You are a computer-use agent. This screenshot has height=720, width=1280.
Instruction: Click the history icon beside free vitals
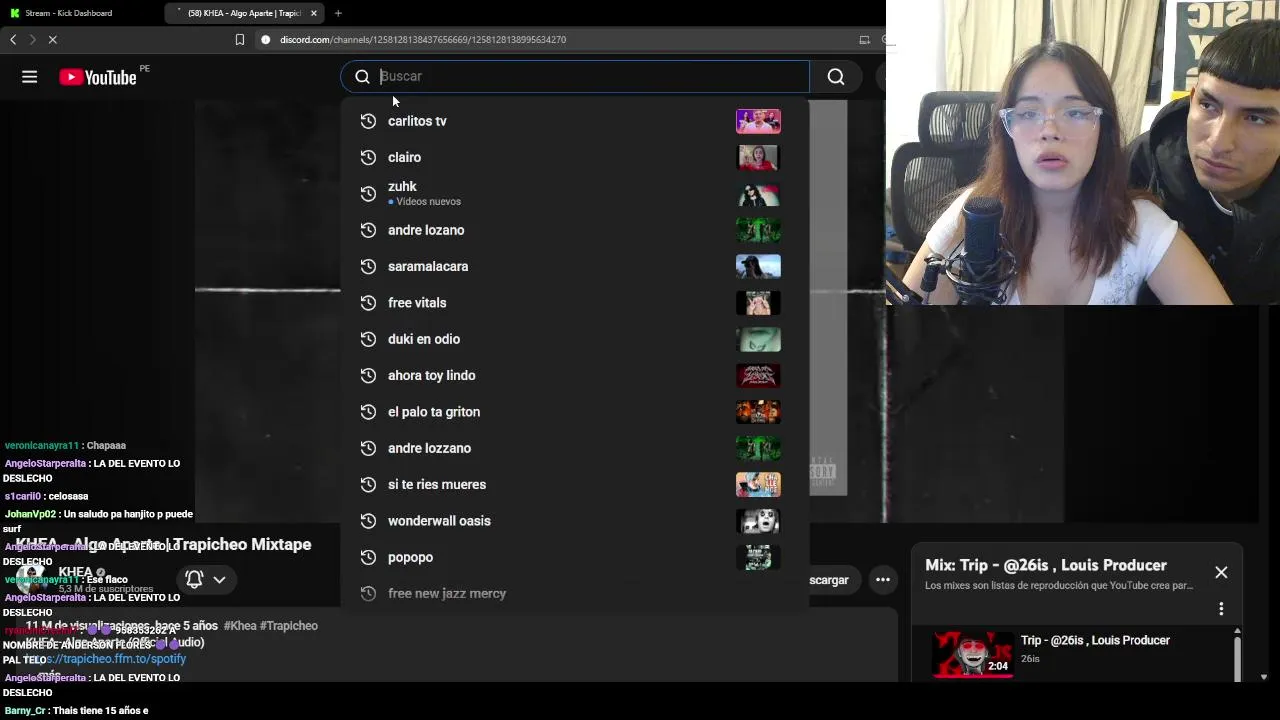pyautogui.click(x=368, y=302)
